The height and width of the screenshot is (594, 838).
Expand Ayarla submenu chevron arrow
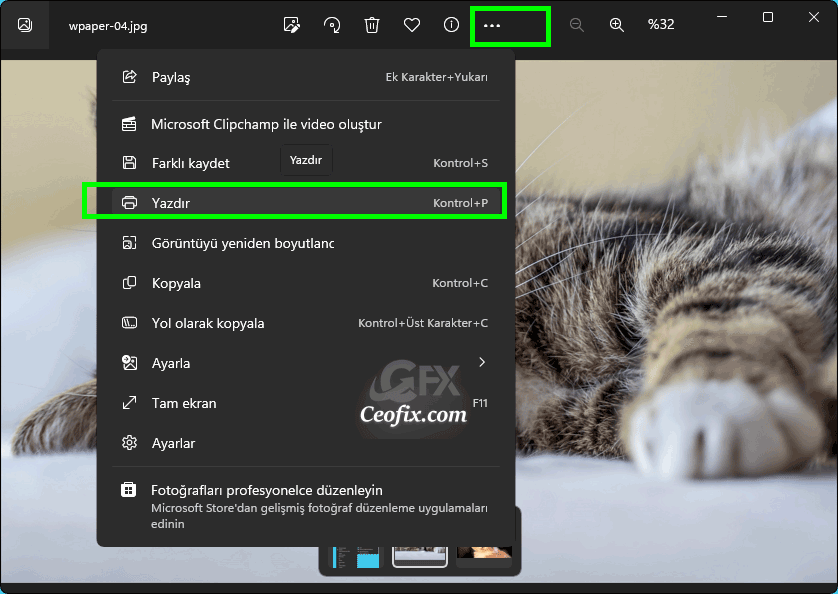(482, 362)
